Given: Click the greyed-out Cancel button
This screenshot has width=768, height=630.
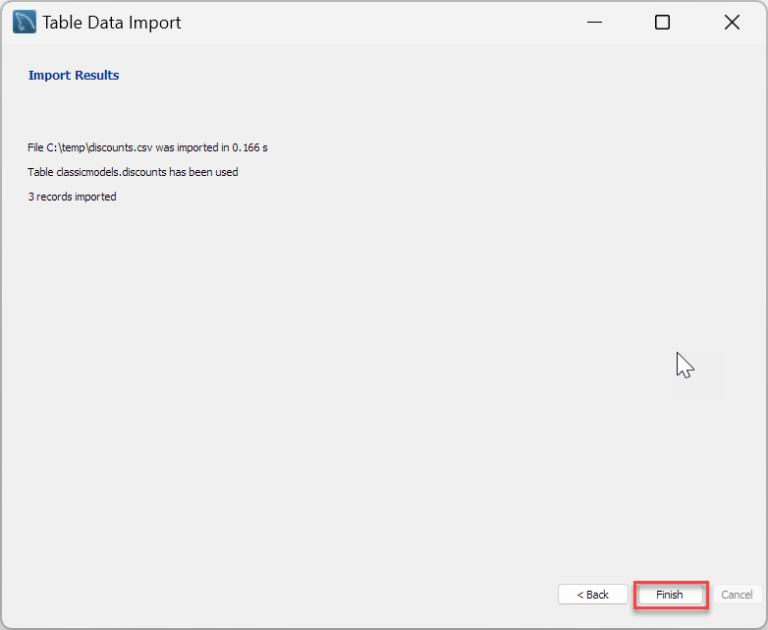Looking at the screenshot, I should (x=737, y=595).
